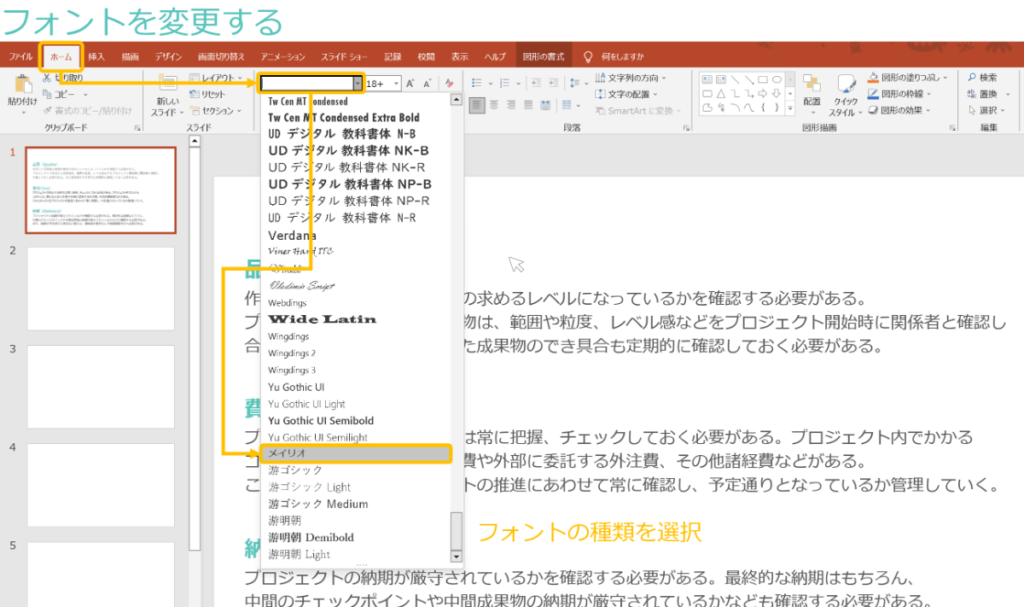Open the Design (デザイン) ribbon tab
1024x607 pixels.
point(168,57)
